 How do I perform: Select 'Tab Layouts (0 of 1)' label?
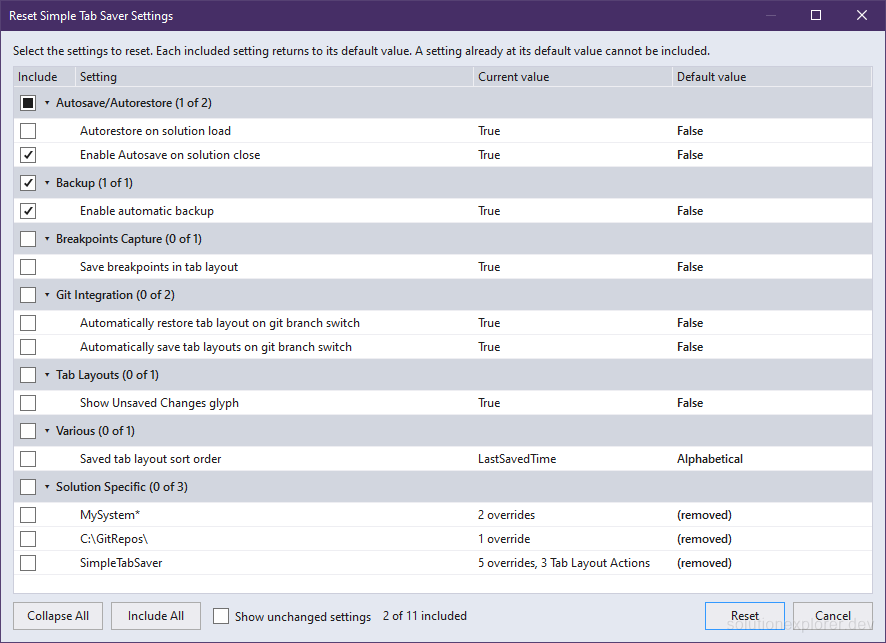point(107,375)
